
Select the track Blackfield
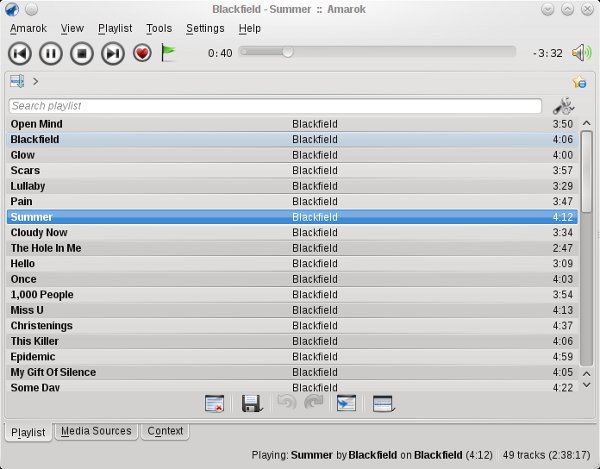[292, 140]
